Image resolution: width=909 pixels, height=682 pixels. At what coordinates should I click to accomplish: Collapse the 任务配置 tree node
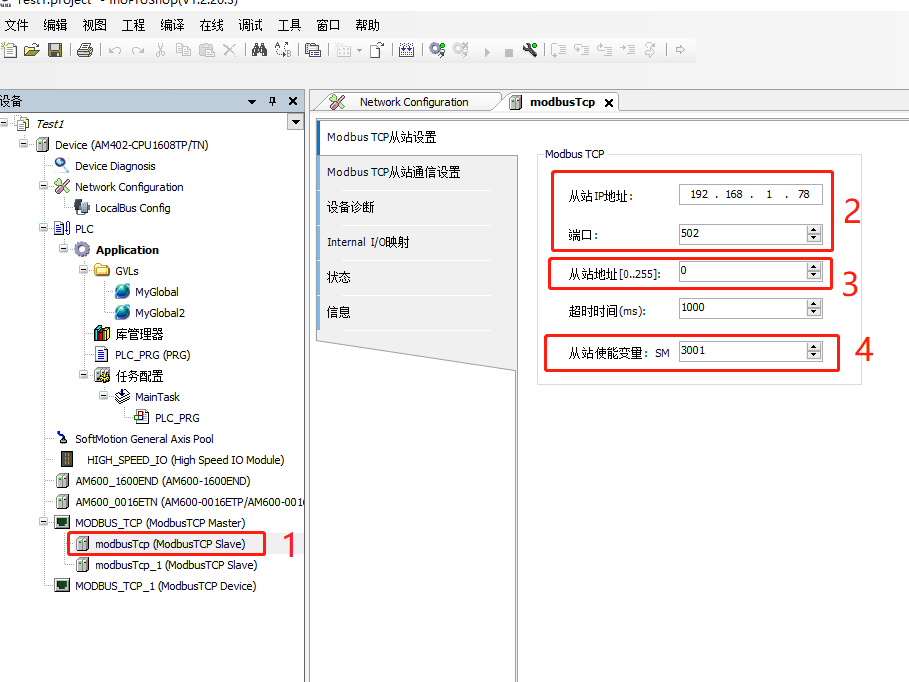pos(83,375)
